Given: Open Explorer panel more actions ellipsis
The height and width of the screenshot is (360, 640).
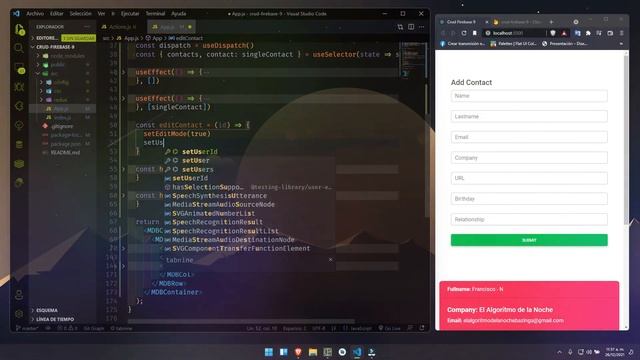Looking at the screenshot, I should click(87, 27).
